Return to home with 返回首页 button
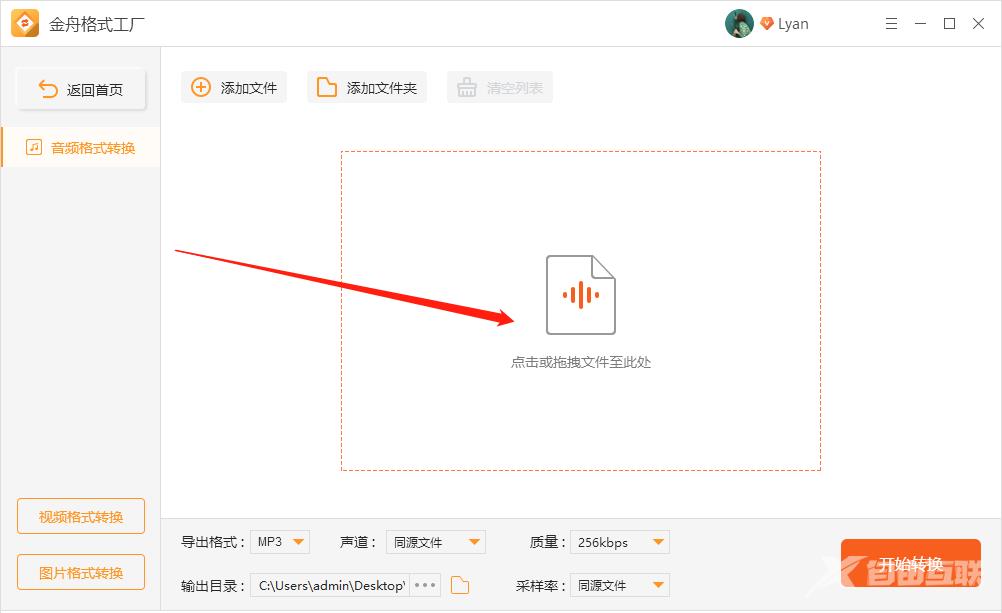1002x613 pixels. pos(81,89)
